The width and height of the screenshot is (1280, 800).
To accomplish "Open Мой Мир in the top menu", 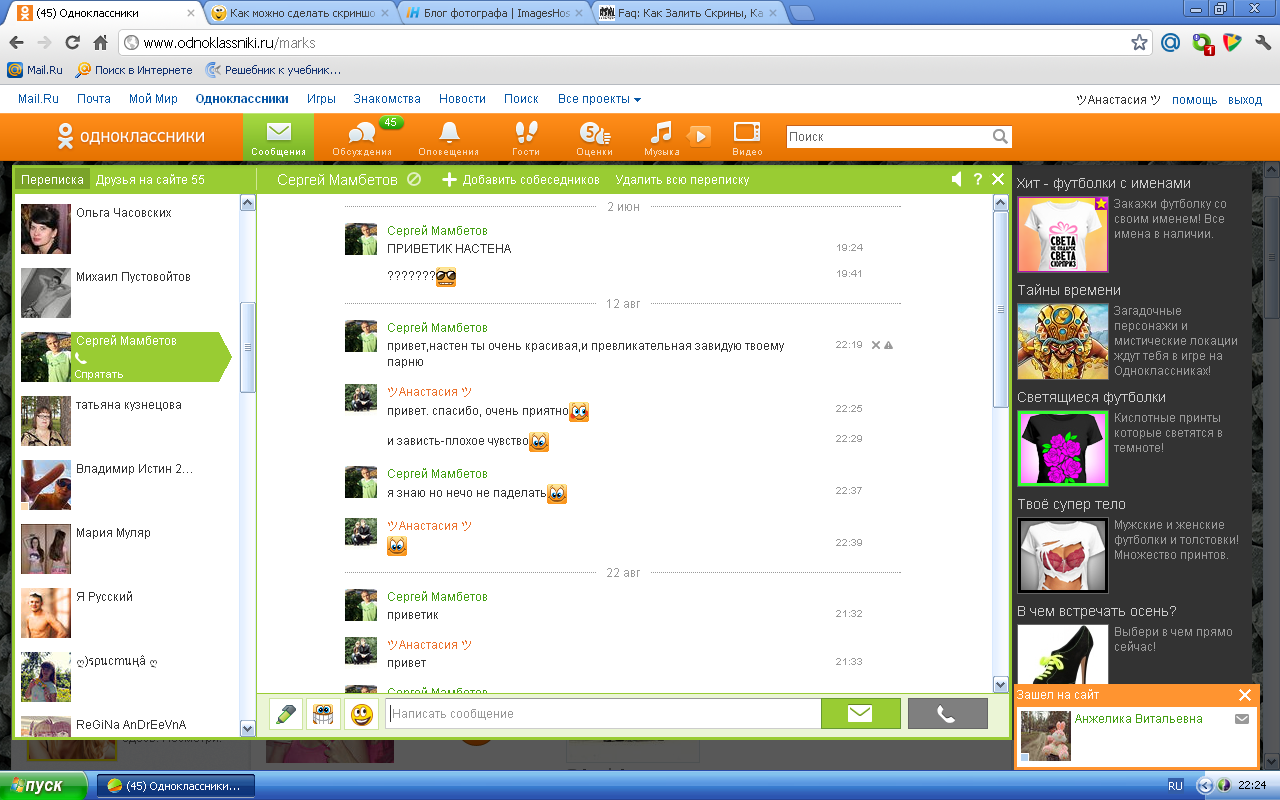I will pyautogui.click(x=153, y=99).
